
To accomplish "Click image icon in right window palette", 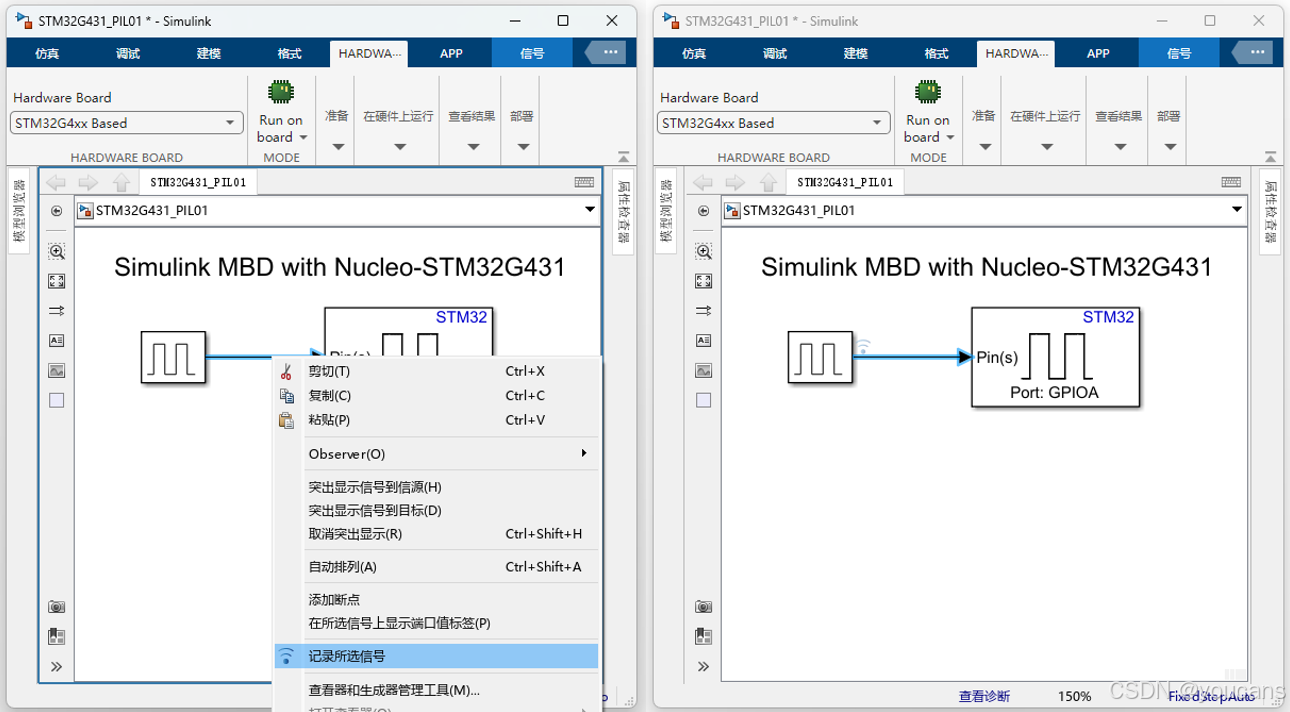I will click(x=704, y=371).
